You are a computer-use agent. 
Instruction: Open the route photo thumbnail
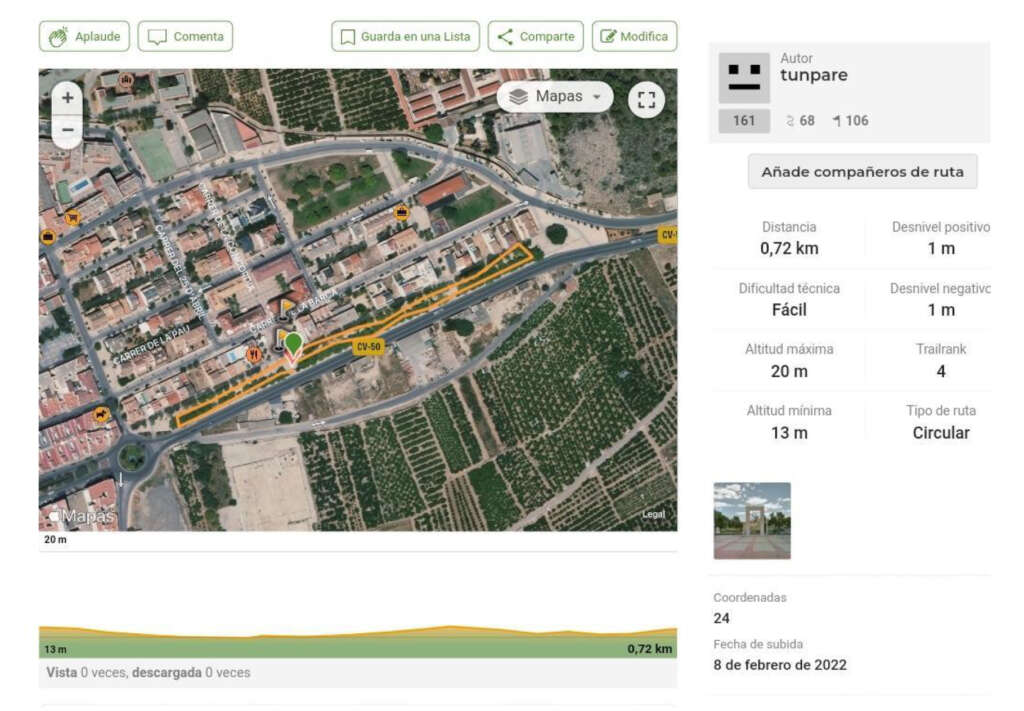(752, 520)
